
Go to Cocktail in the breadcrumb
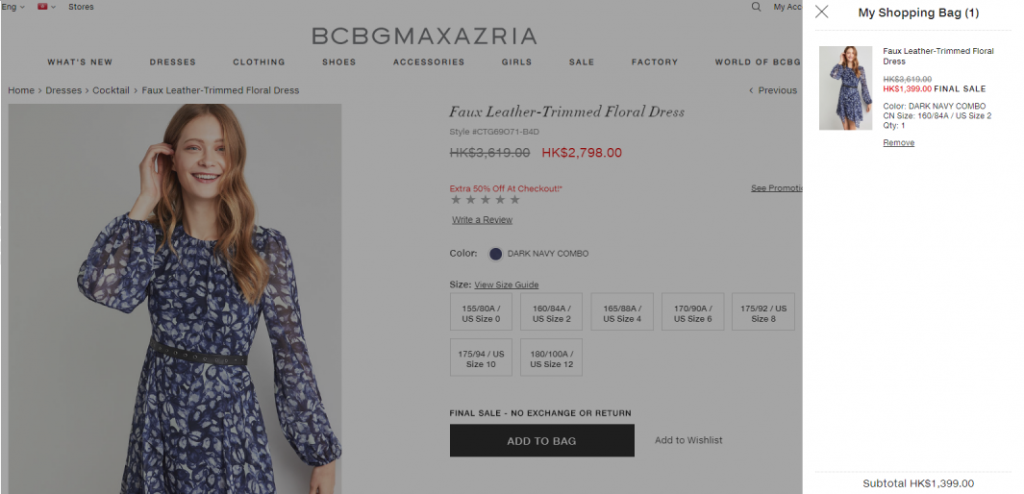click(x=111, y=90)
